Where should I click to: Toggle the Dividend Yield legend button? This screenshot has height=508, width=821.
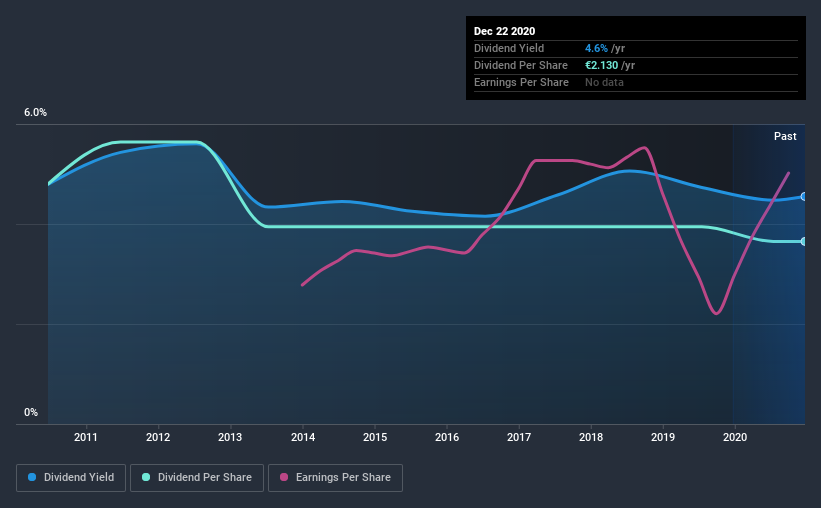coord(71,478)
